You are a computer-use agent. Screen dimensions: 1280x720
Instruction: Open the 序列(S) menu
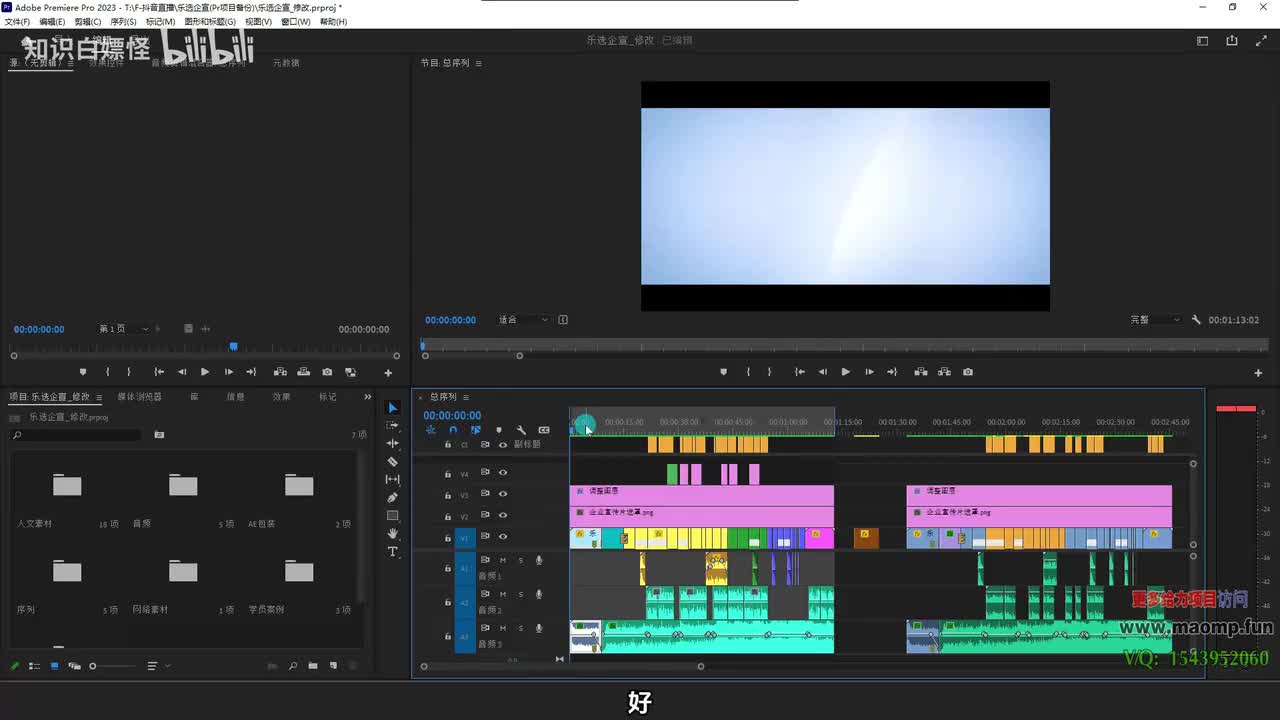(123, 22)
